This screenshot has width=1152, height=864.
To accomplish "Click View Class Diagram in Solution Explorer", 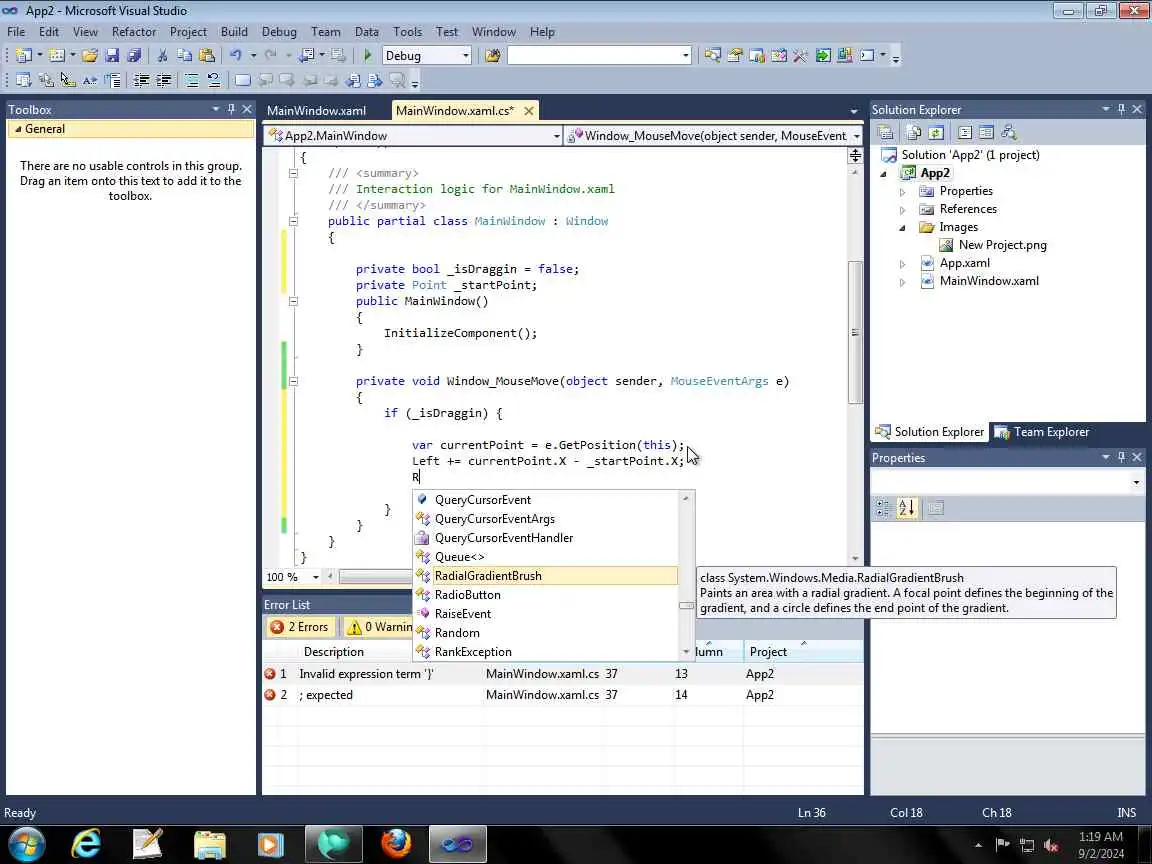I will click(x=1009, y=132).
